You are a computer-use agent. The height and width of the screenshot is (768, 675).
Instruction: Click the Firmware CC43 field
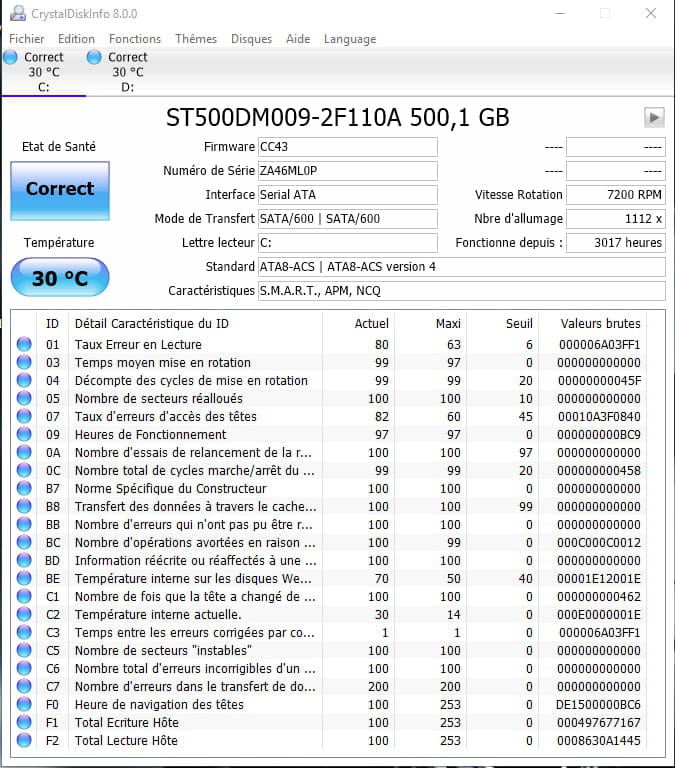347,147
